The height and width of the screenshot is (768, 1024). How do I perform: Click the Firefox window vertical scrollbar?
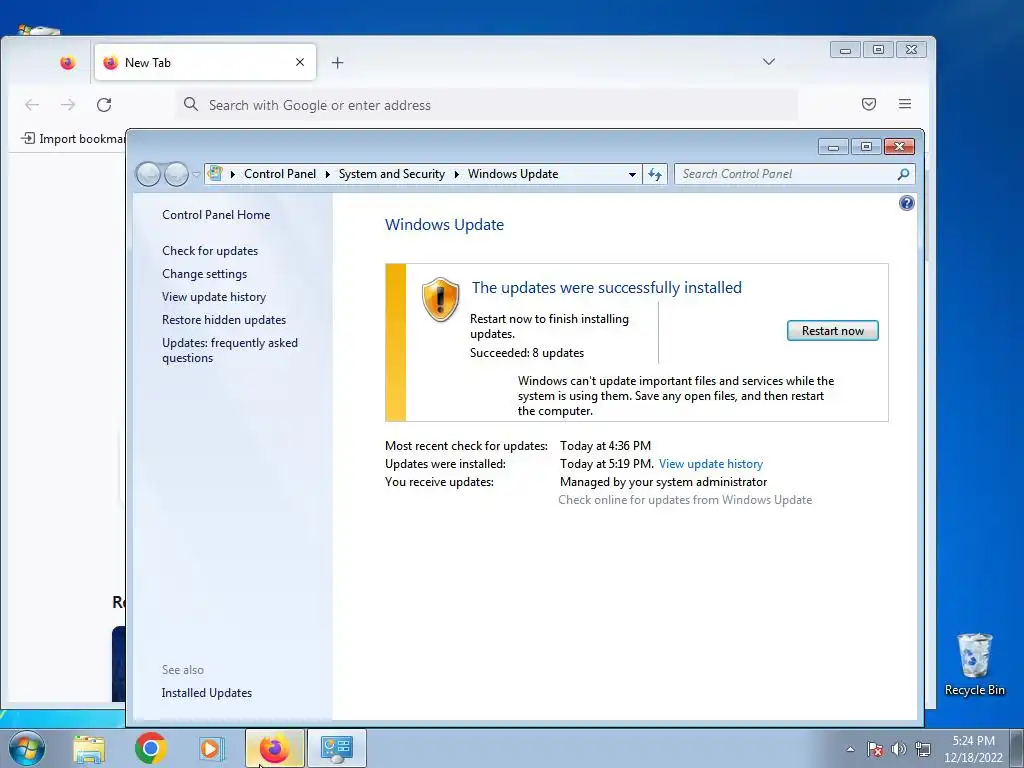coord(929,216)
